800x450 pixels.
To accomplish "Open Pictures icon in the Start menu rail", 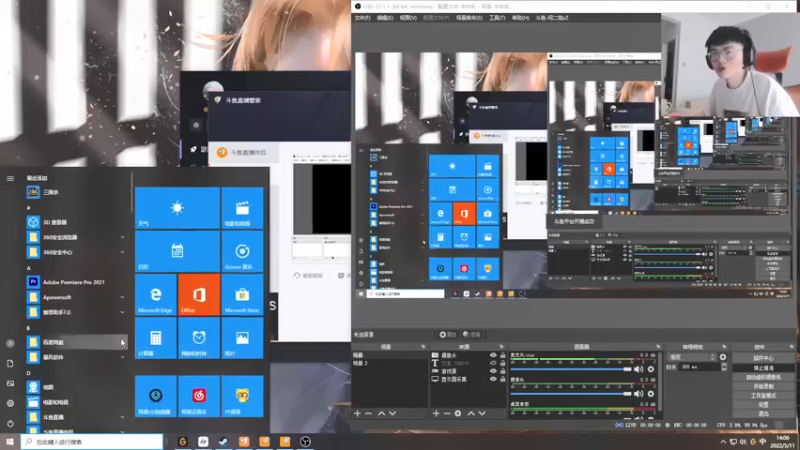I will click(x=10, y=383).
